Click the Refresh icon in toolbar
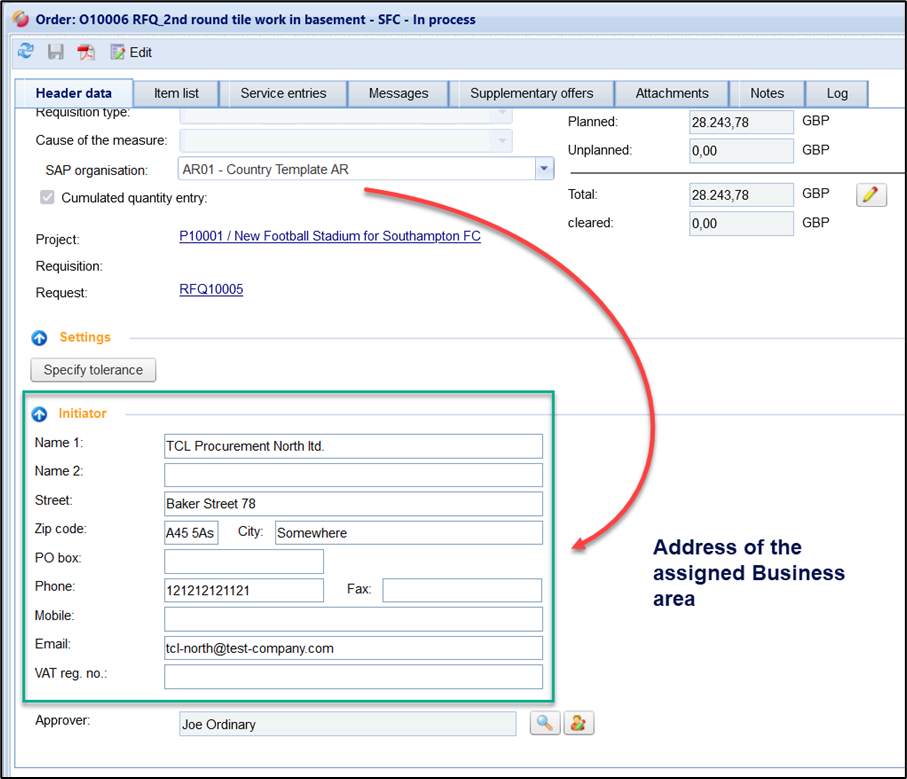 (26, 52)
